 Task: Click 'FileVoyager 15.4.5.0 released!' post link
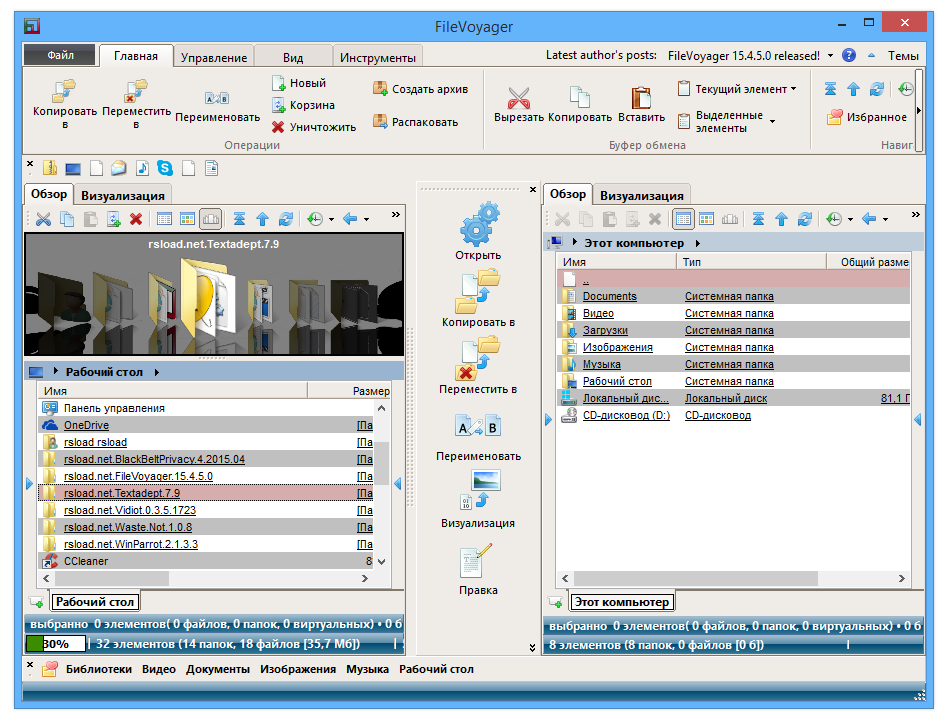[744, 55]
